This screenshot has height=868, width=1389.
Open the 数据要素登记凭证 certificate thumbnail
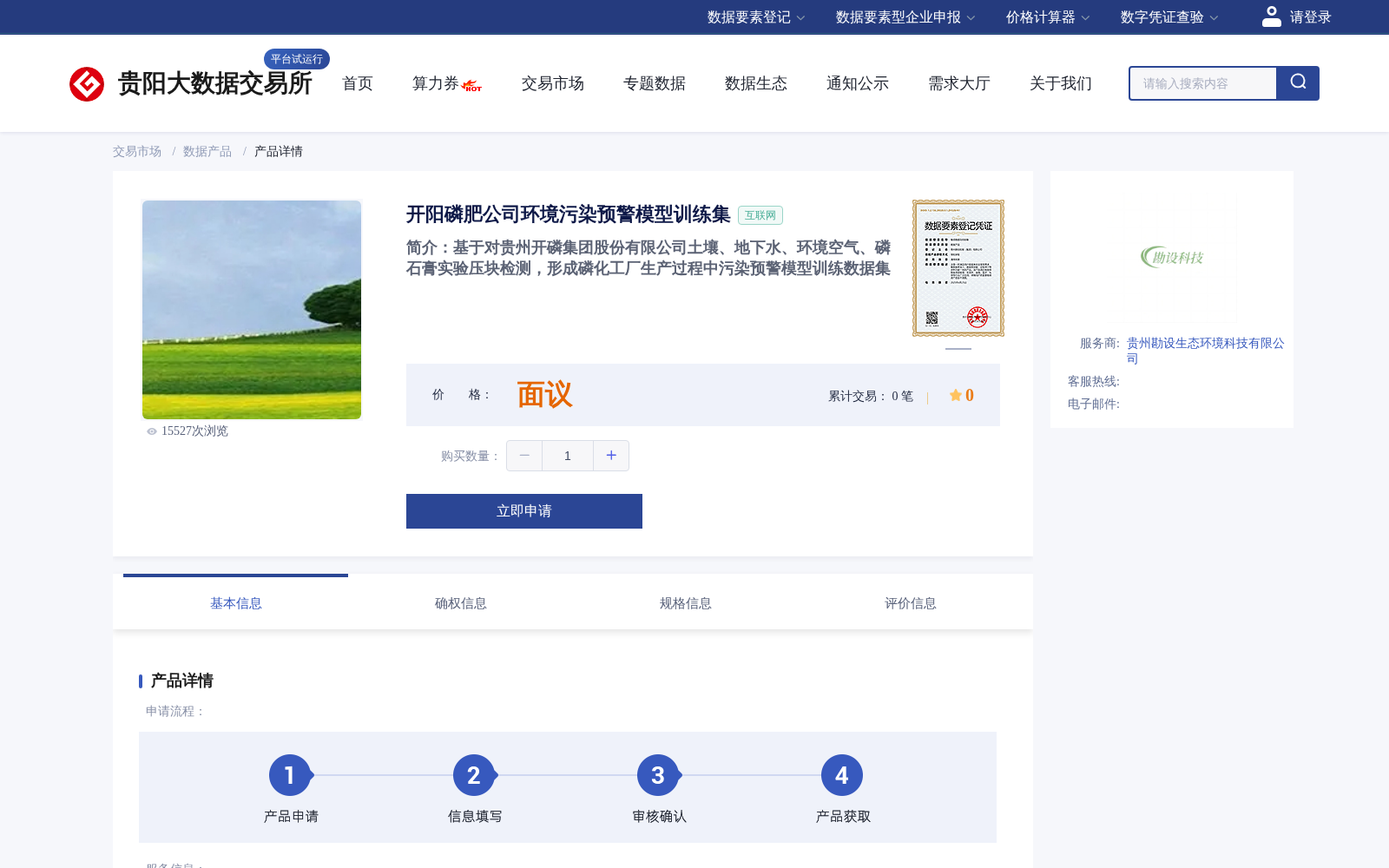(x=958, y=268)
